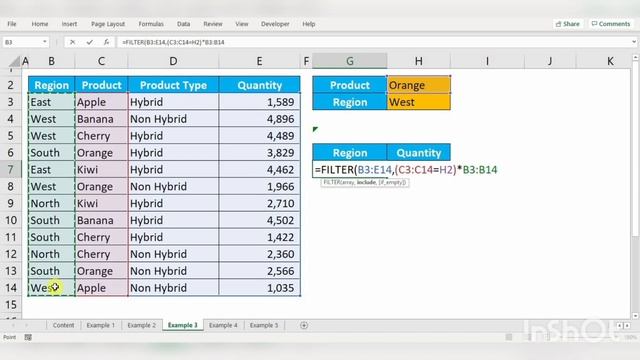Click cell with quantity 2,566

click(260, 271)
